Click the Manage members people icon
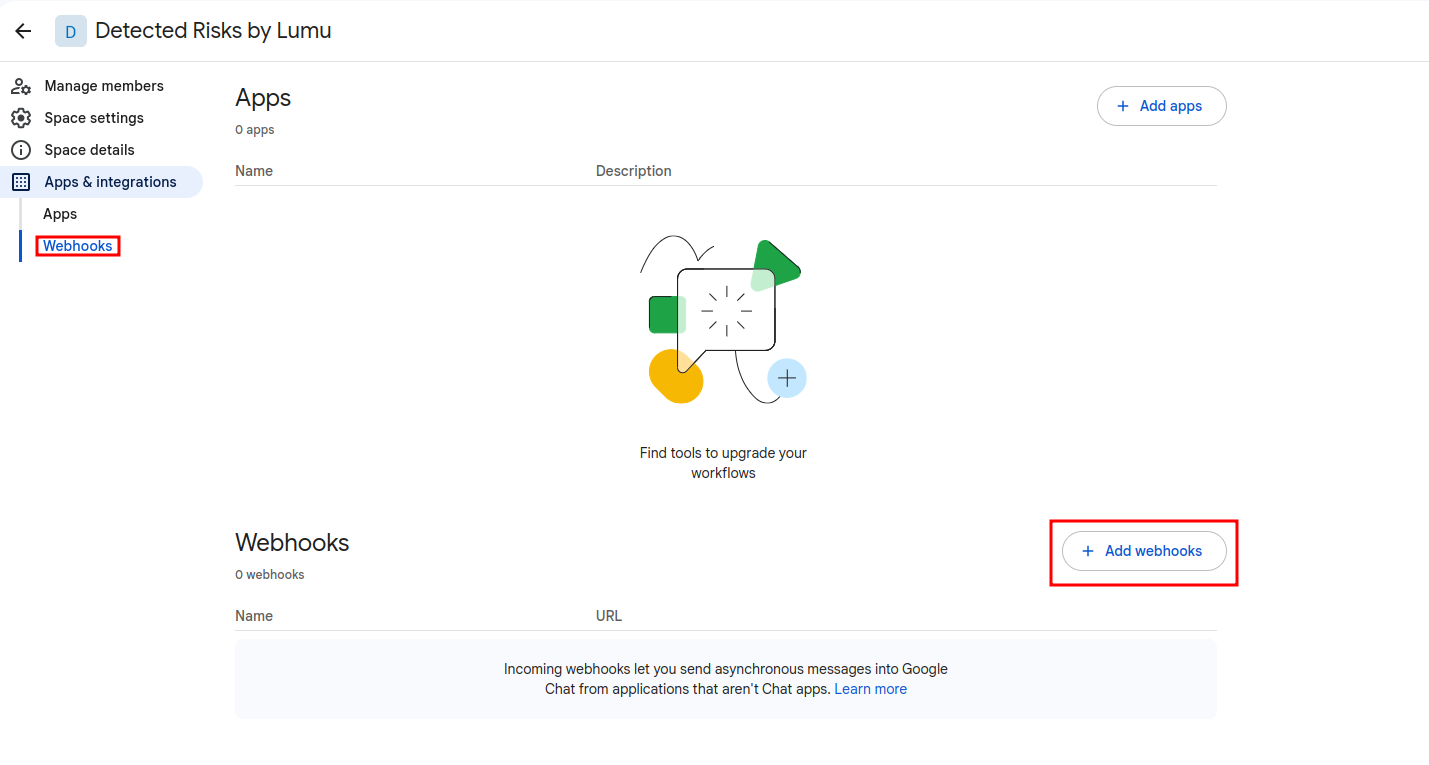 21,86
